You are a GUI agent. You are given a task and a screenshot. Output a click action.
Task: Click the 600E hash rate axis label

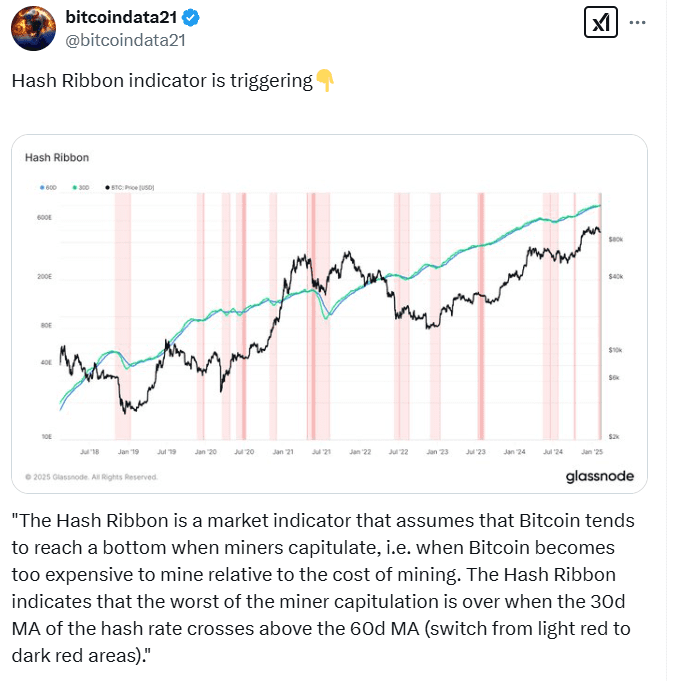[x=43, y=217]
